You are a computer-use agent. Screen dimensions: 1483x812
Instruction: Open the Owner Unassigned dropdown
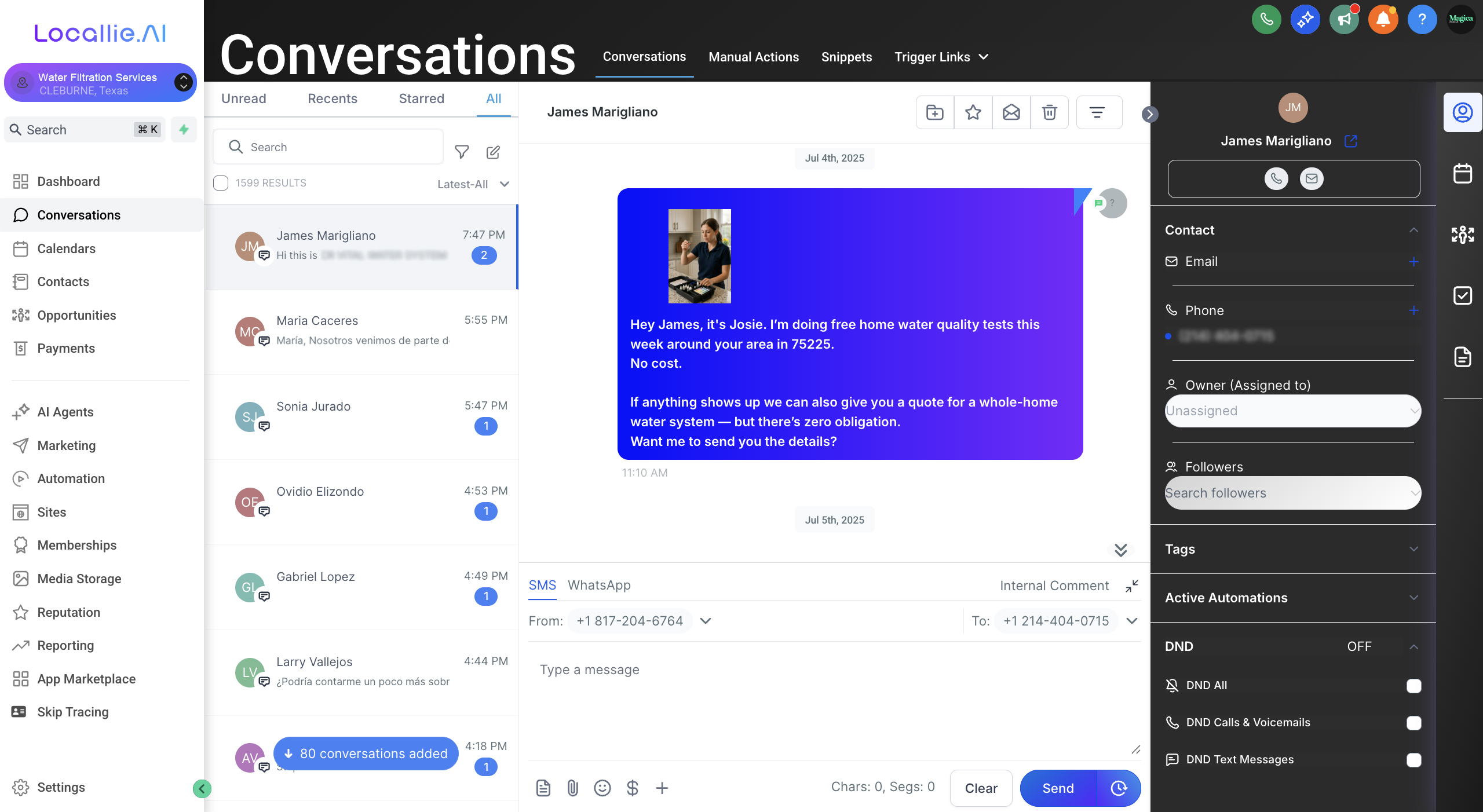coord(1293,411)
